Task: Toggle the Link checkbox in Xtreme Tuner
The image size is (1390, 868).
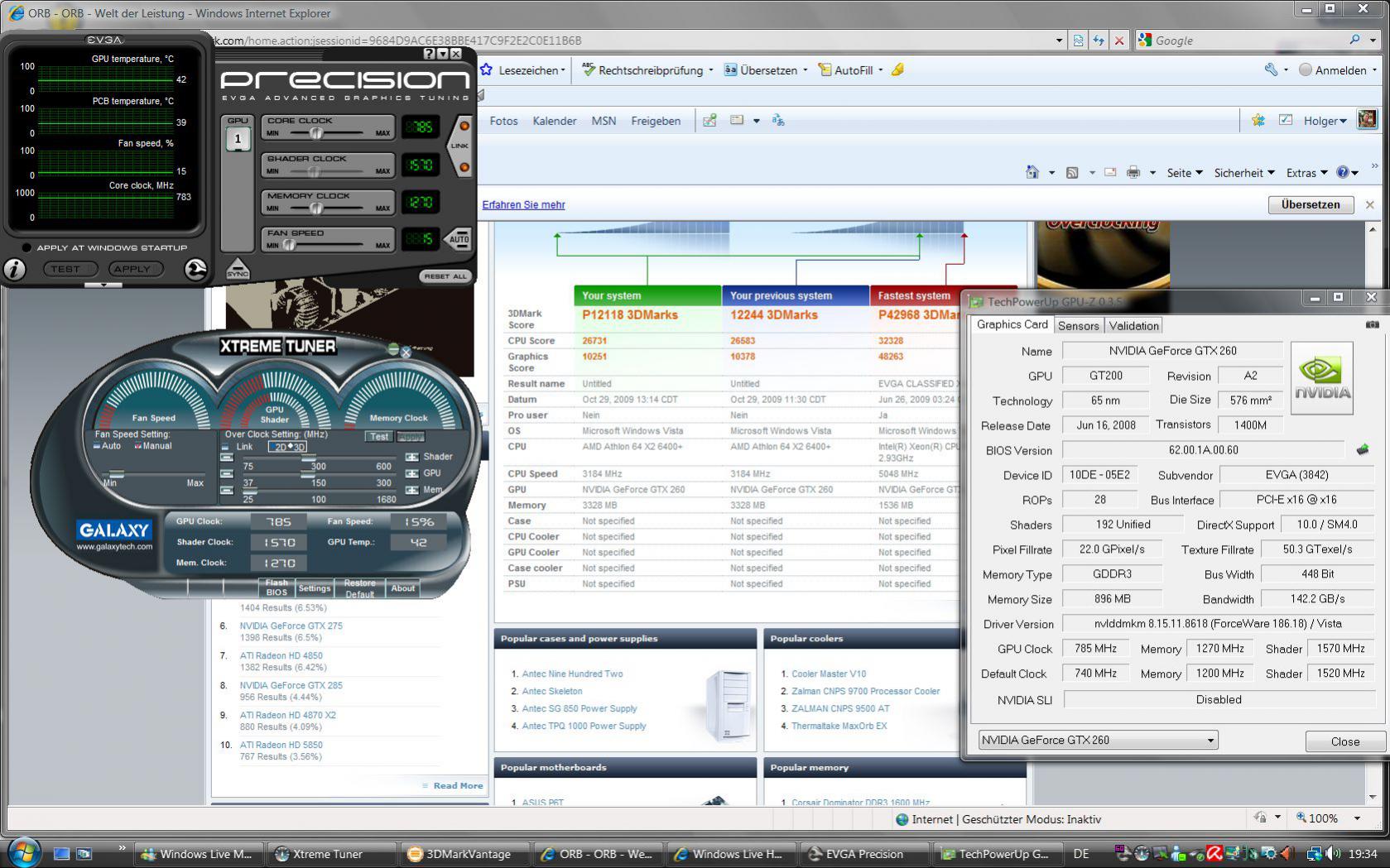Action: [225, 447]
